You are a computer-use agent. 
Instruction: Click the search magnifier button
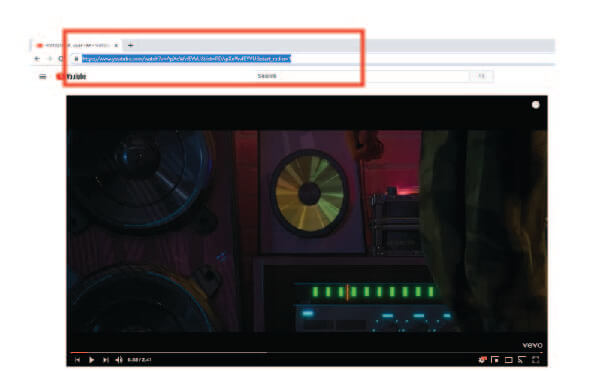coord(482,76)
